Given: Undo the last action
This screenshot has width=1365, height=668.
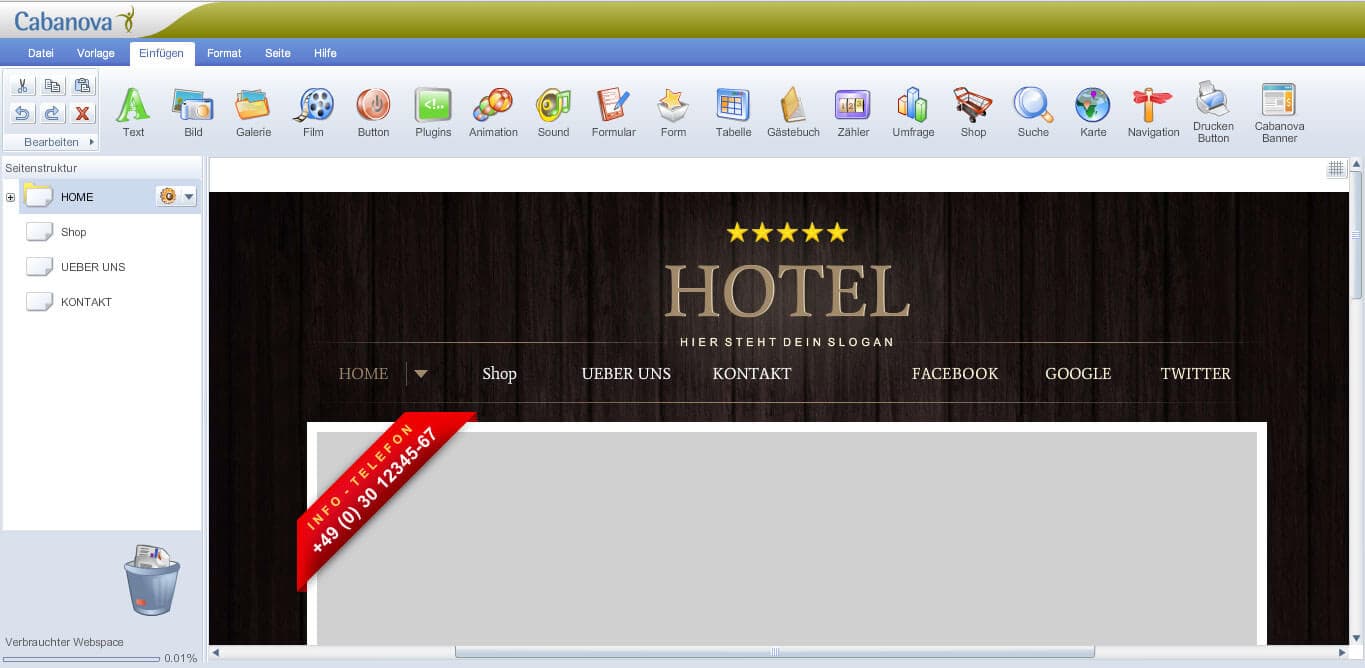Looking at the screenshot, I should coord(23,114).
